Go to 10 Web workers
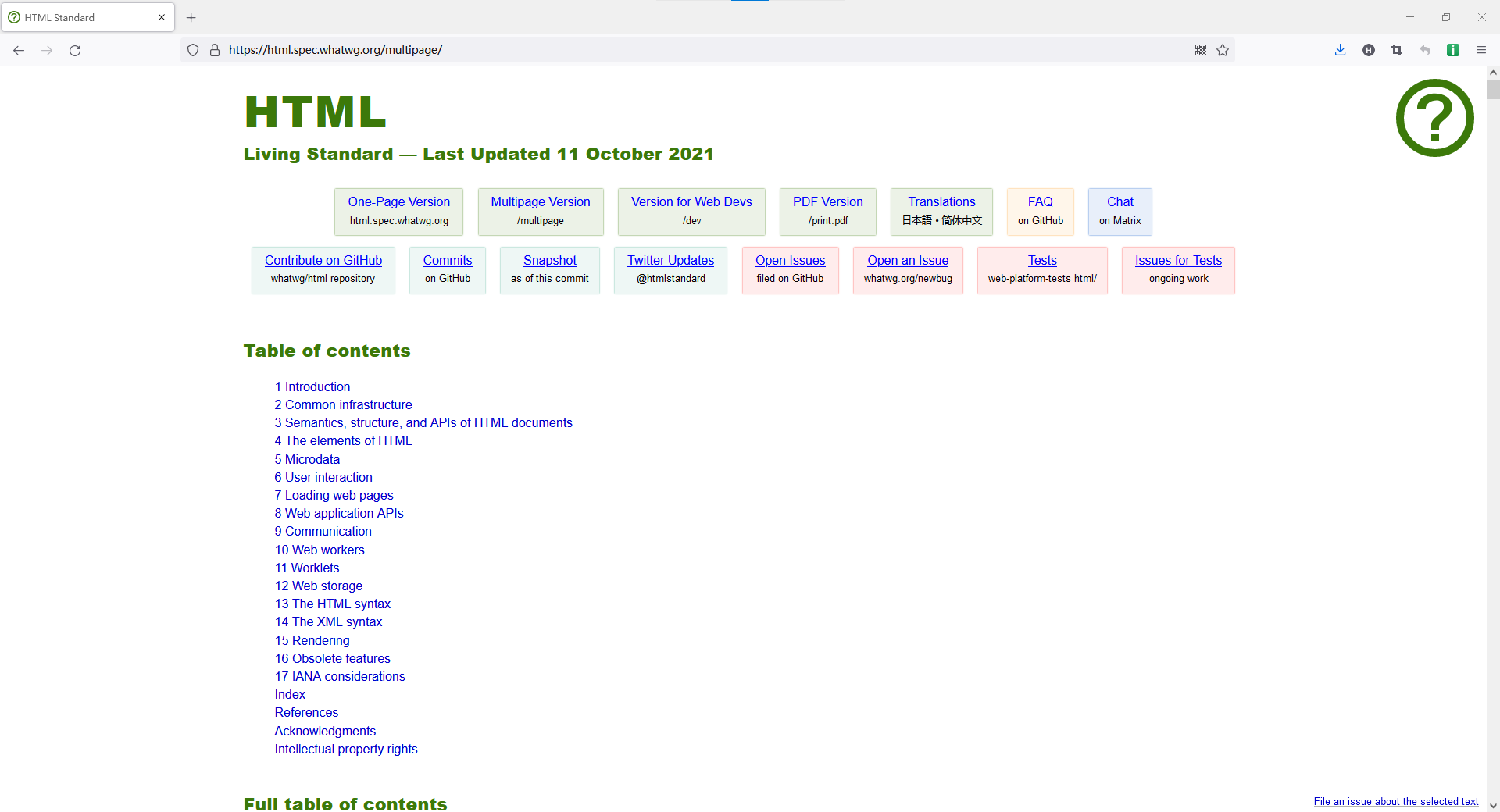This screenshot has width=1500, height=812. tap(320, 550)
